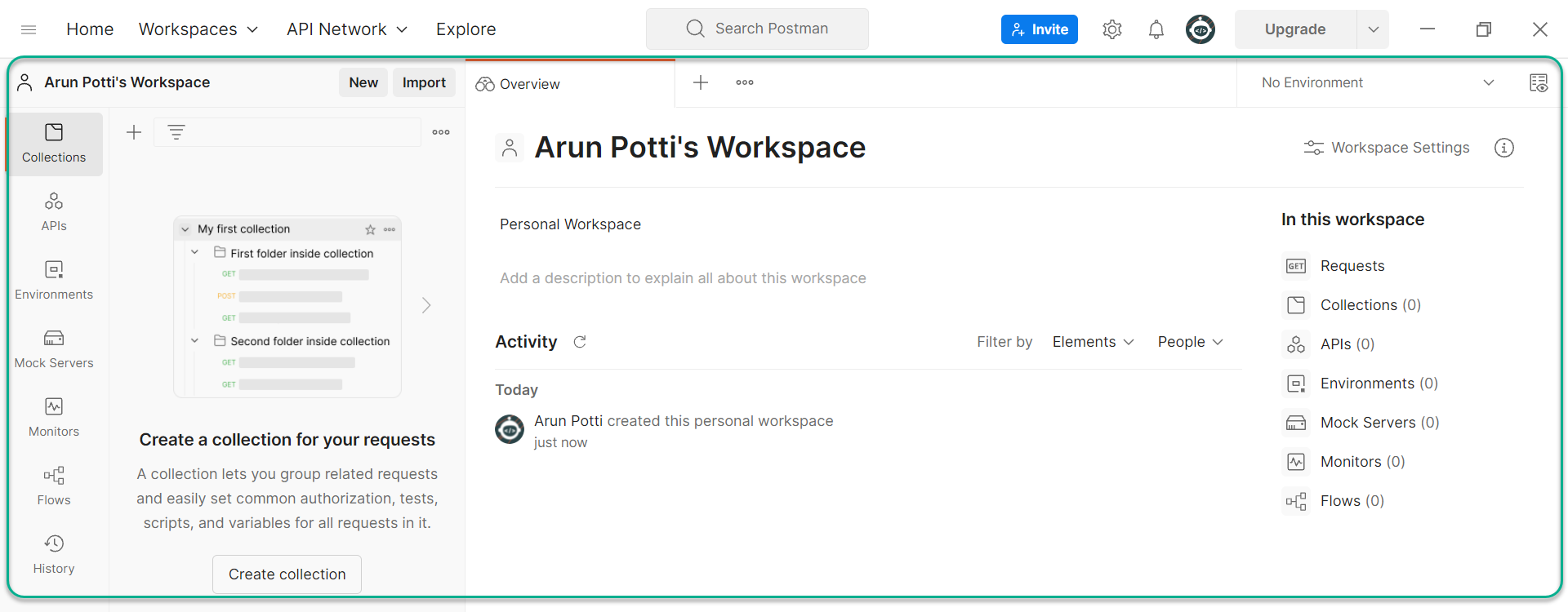The height and width of the screenshot is (612, 1568).
Task: Click the workspace person icon near title
Action: pos(510,148)
